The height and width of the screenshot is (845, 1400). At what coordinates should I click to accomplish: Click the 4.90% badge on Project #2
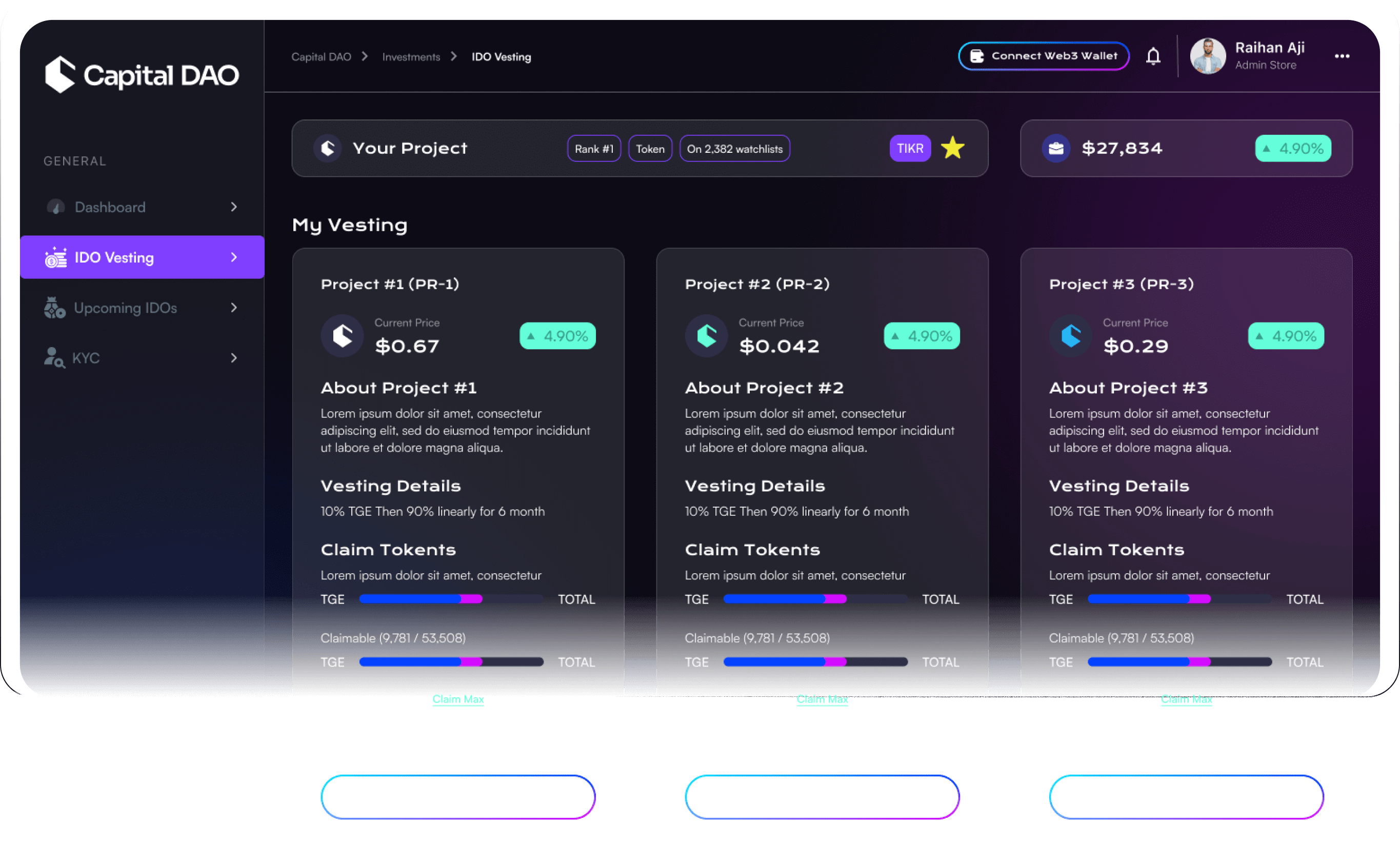pos(922,336)
